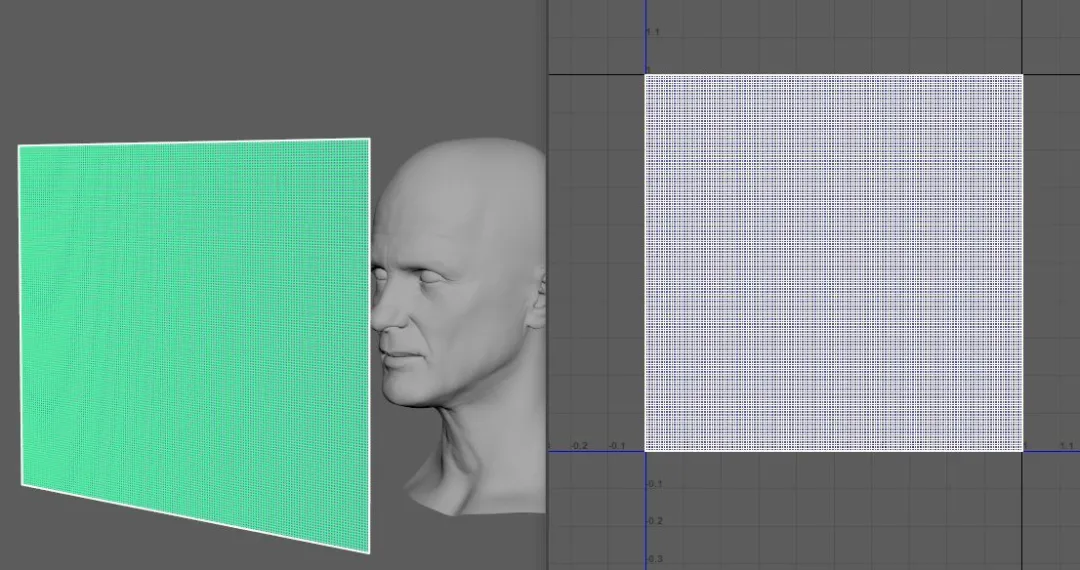The width and height of the screenshot is (1080, 570).
Task: Click the -0.2 label on horizontal UV axis
Action: pos(579,446)
